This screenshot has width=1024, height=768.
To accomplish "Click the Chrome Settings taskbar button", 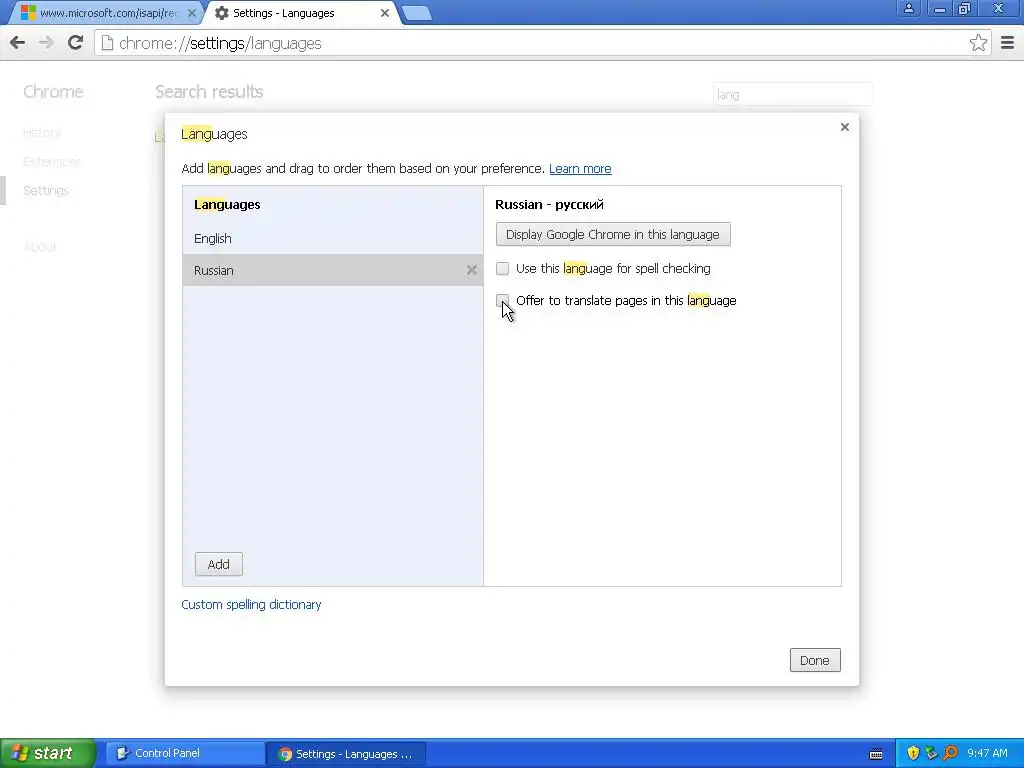I will pos(347,754).
